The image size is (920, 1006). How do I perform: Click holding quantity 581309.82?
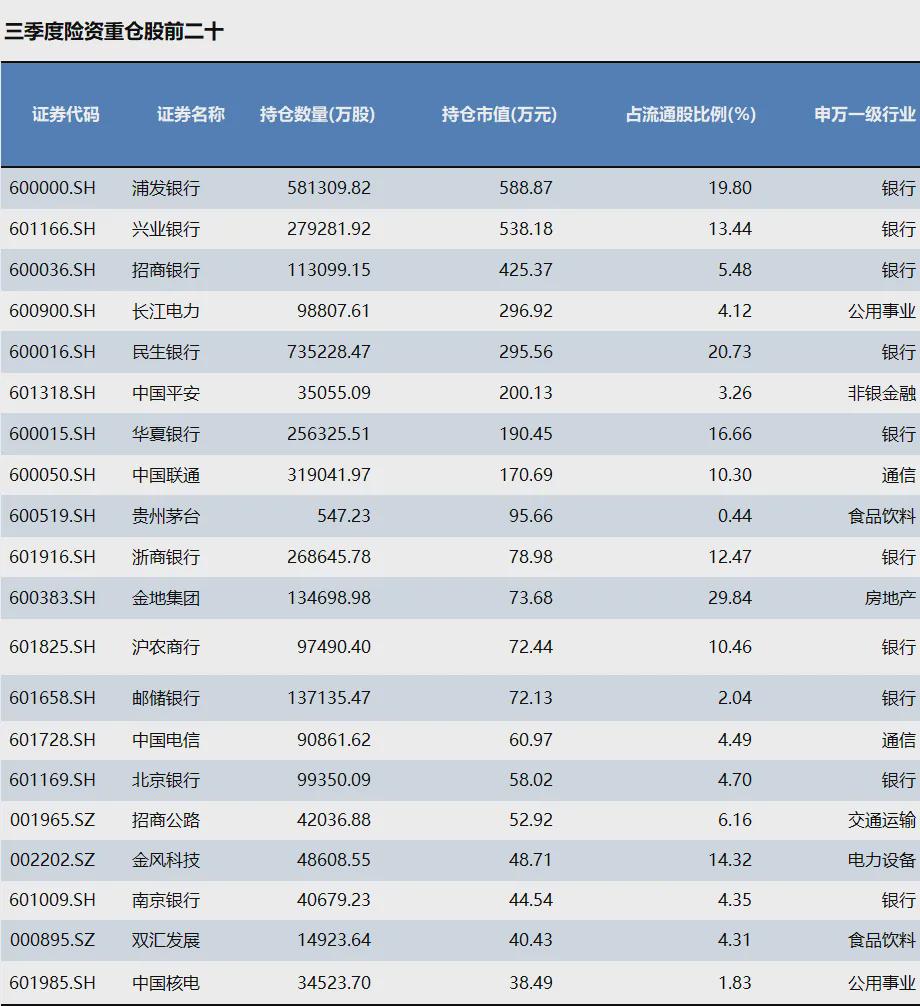click(x=328, y=188)
